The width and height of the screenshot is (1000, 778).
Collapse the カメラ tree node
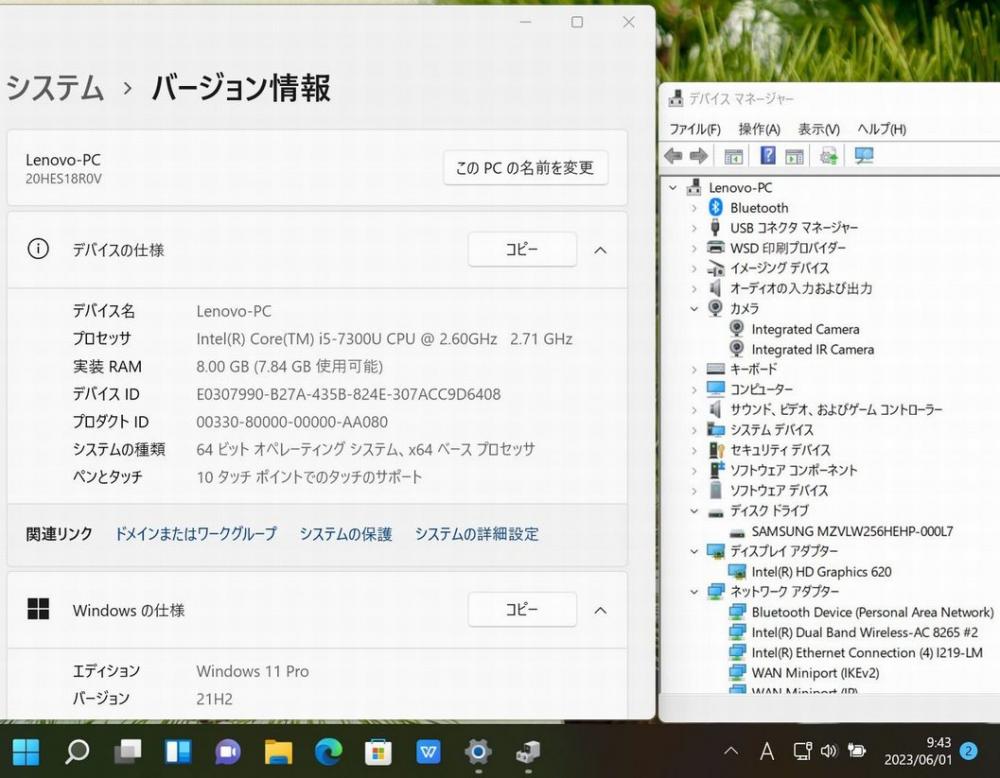tap(695, 309)
